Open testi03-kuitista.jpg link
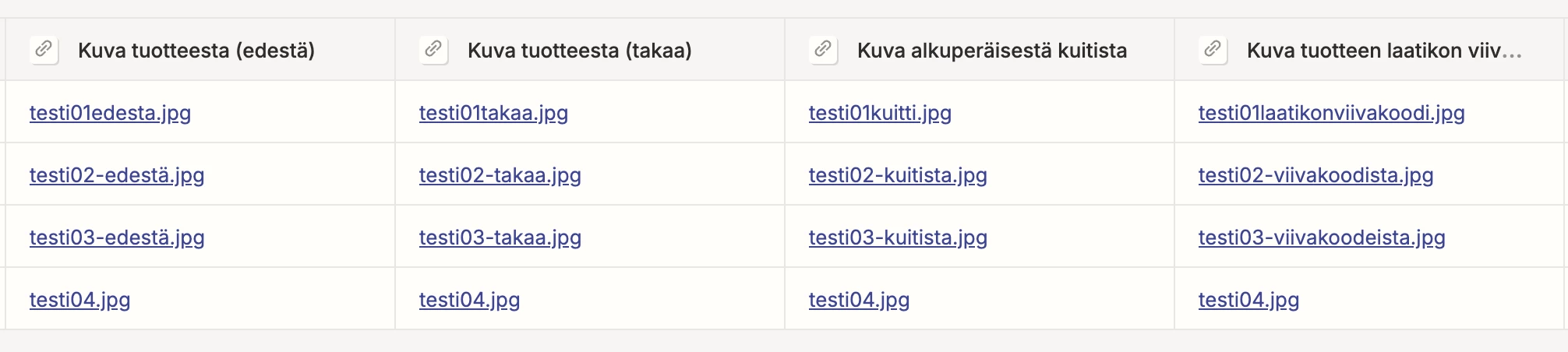Viewport: 1568px width, 352px height. (x=898, y=238)
